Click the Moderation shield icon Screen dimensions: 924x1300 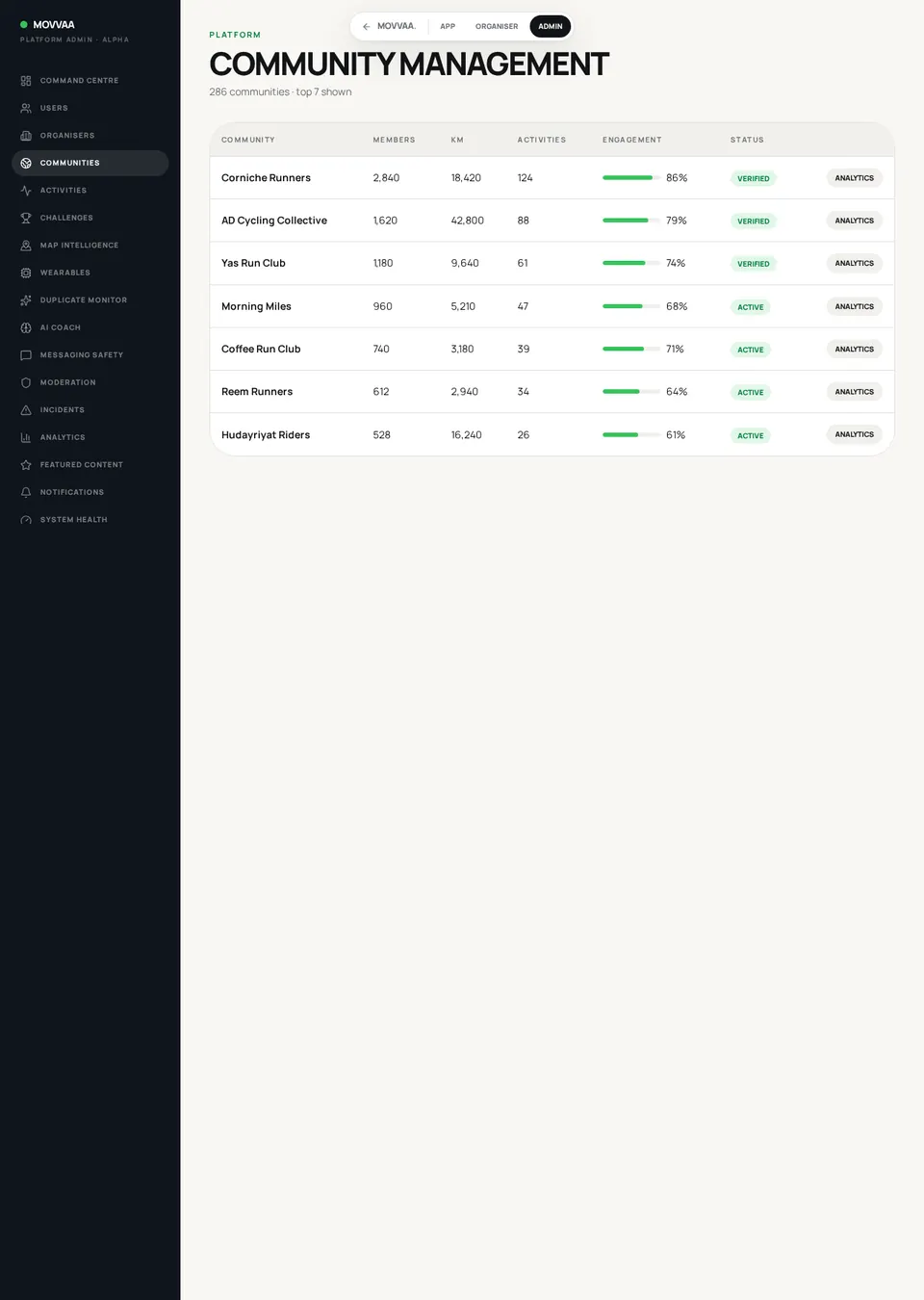click(26, 382)
